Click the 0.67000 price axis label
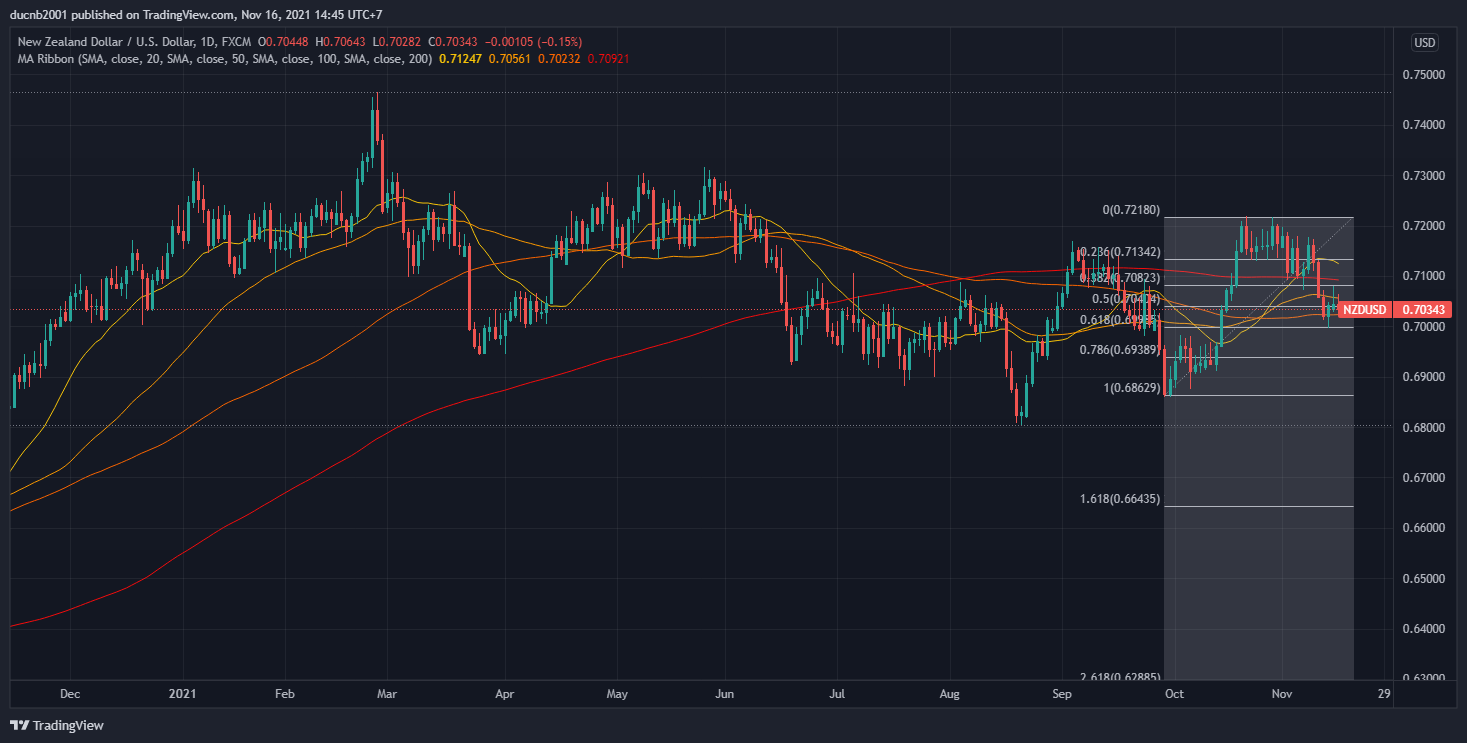Viewport: 1467px width, 743px height. [x=1423, y=478]
